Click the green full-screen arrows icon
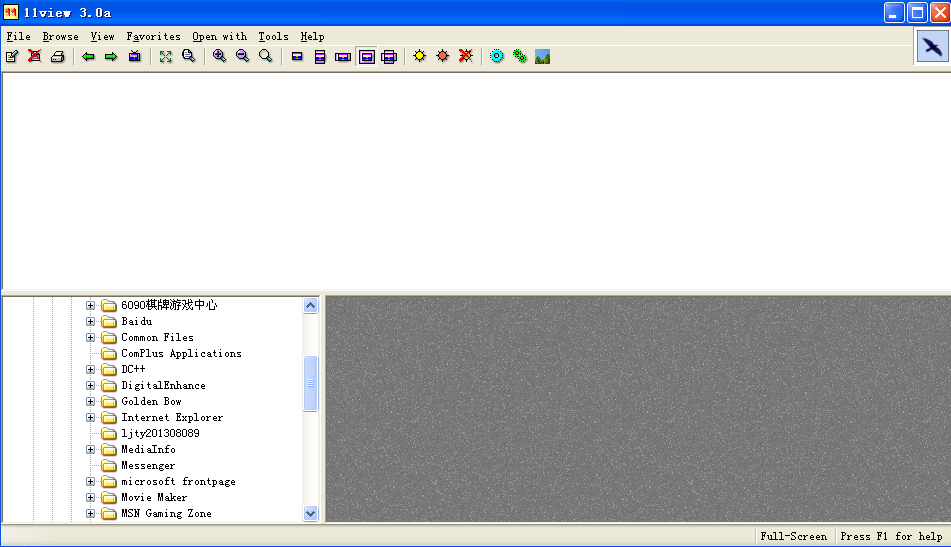This screenshot has width=951, height=547. pyautogui.click(x=166, y=57)
